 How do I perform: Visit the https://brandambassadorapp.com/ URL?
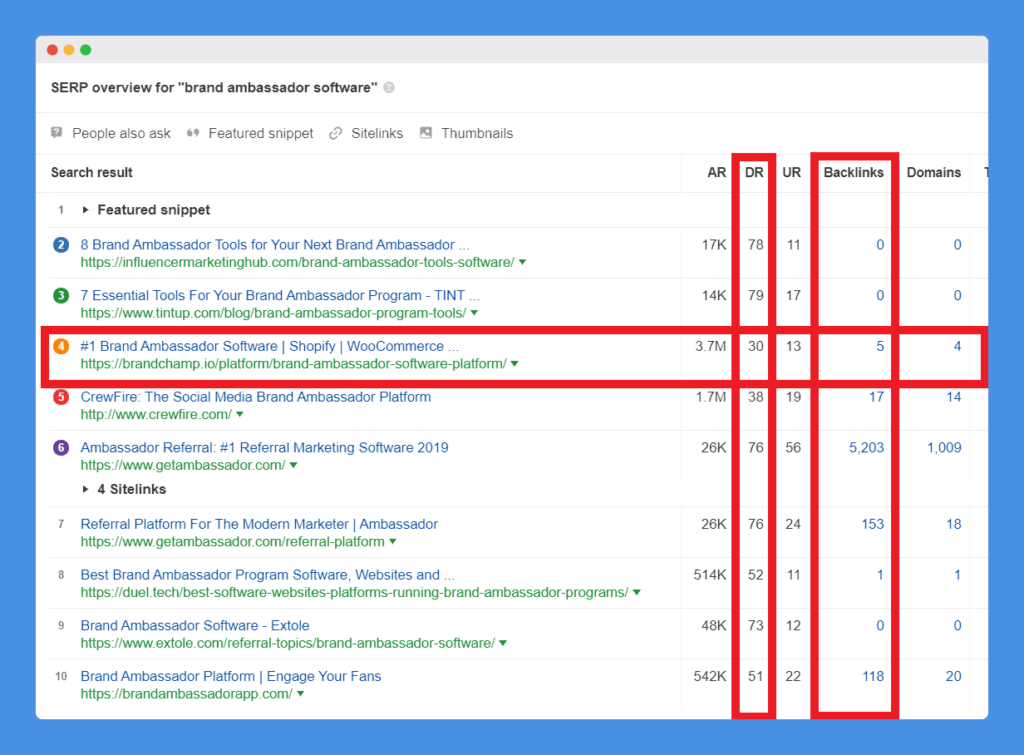pyautogui.click(x=187, y=694)
